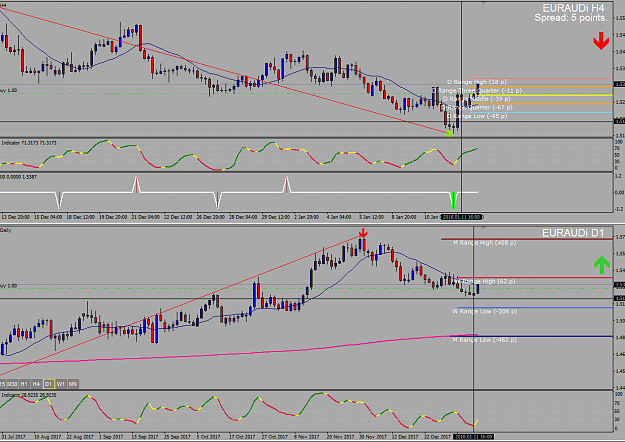Switch to the W1 timeframe button

[61, 384]
